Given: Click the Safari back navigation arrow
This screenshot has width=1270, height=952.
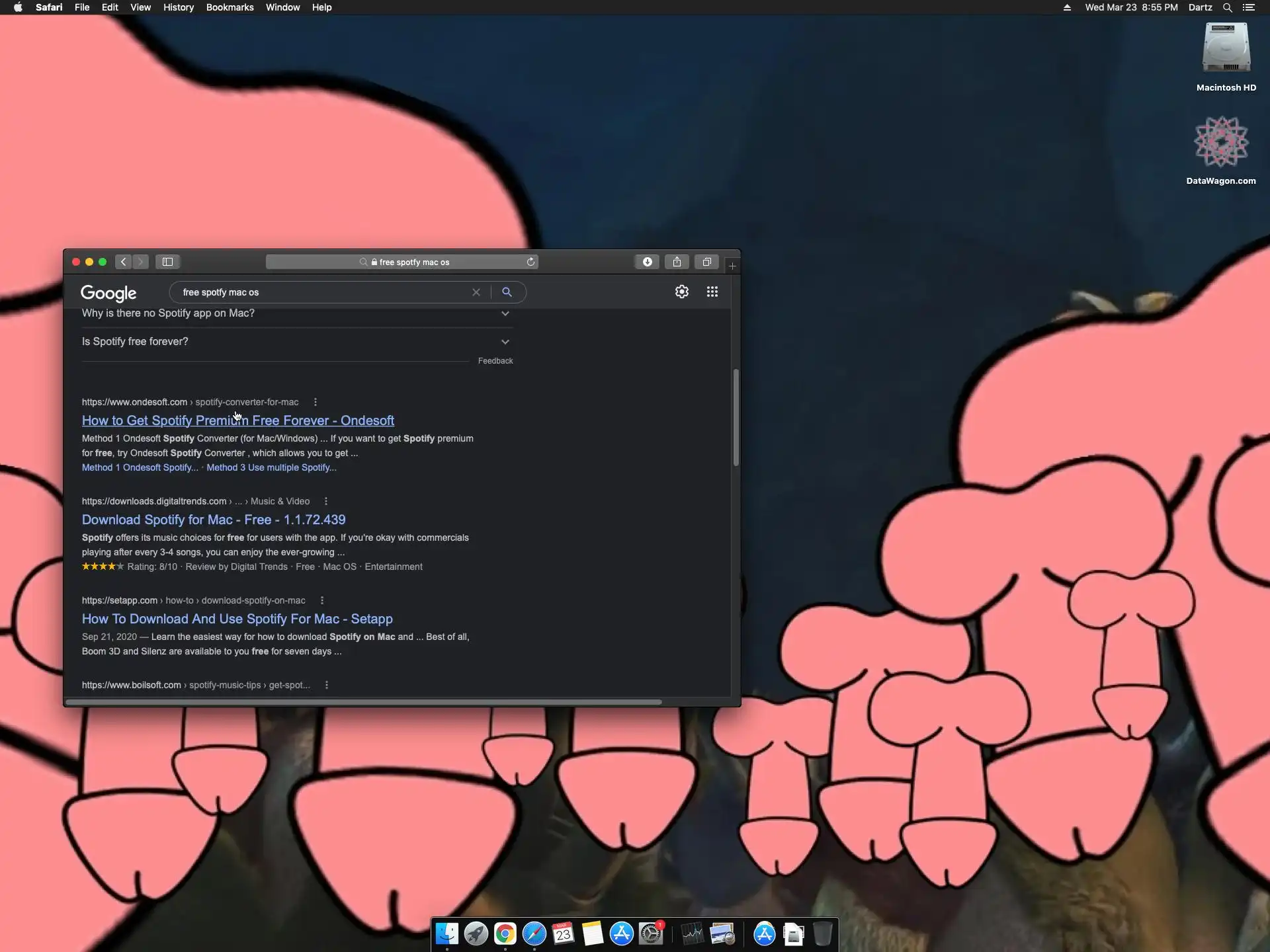Looking at the screenshot, I should (124, 262).
